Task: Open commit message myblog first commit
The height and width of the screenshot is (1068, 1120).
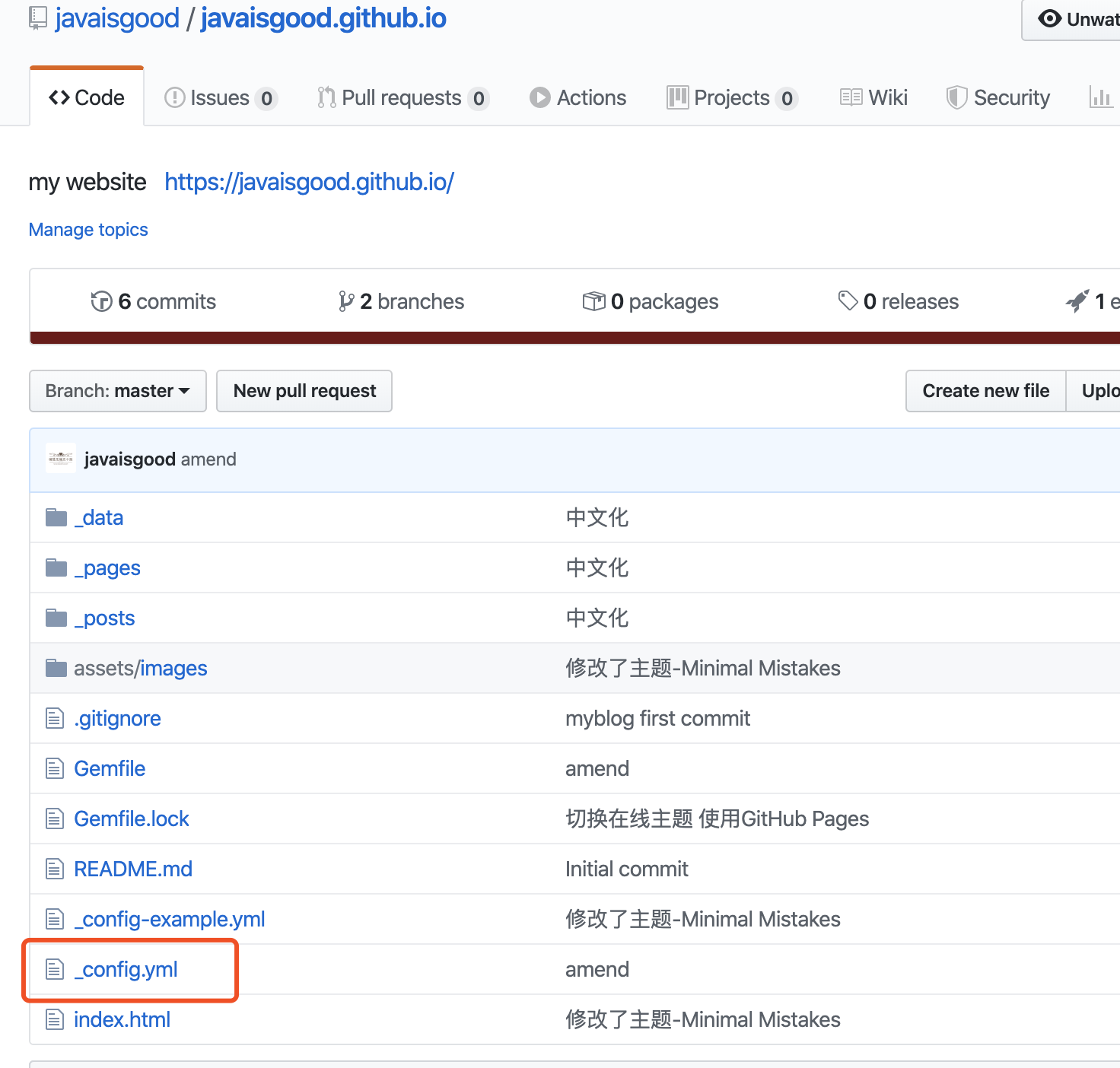Action: [658, 719]
